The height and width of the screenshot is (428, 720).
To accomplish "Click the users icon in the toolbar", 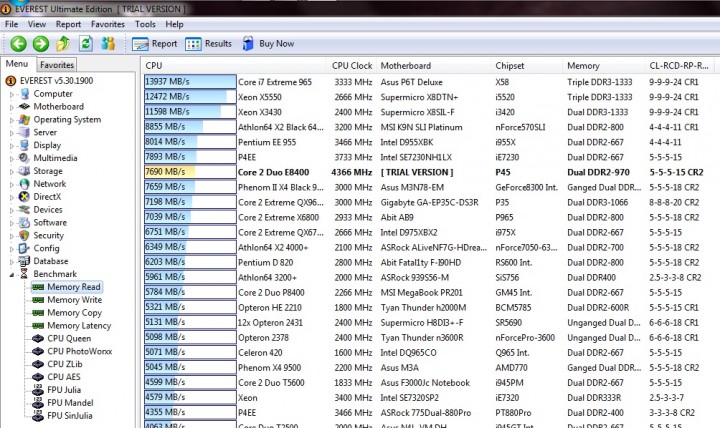I will 108,44.
